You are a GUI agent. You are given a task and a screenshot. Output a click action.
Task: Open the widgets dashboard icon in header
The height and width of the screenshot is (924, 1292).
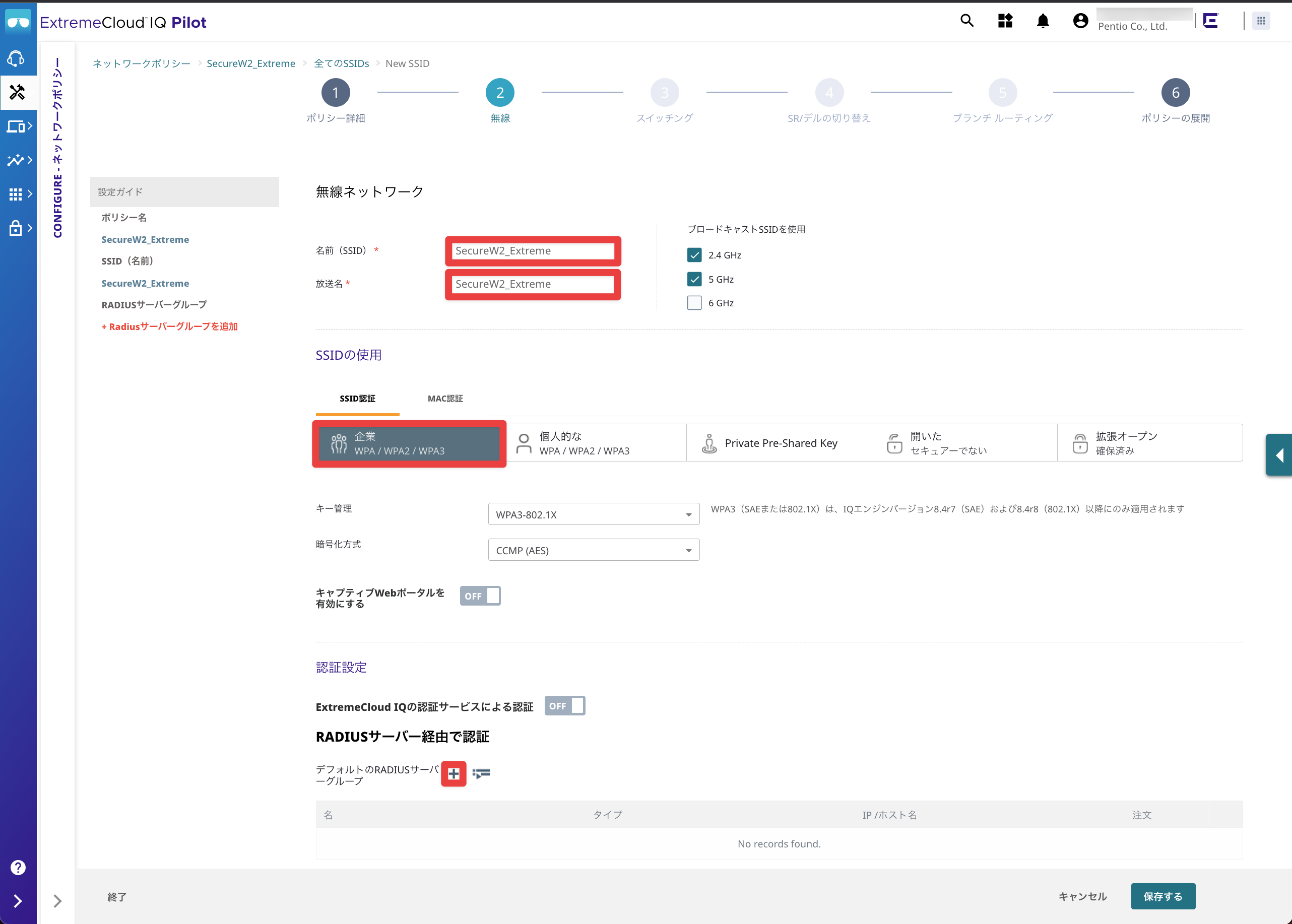(x=1005, y=21)
